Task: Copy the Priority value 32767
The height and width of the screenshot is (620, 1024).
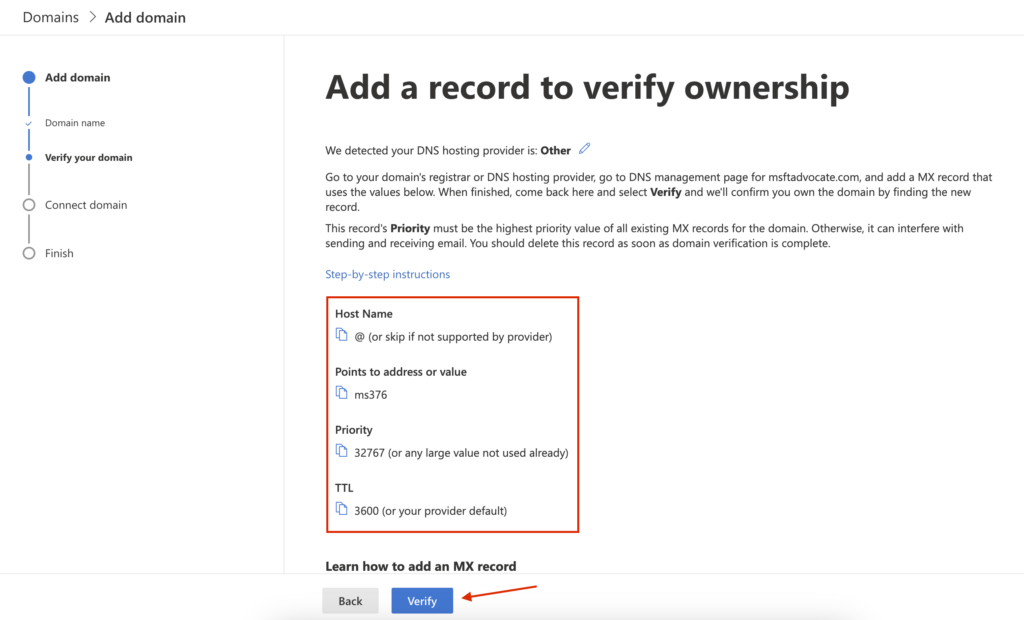Action: 341,451
